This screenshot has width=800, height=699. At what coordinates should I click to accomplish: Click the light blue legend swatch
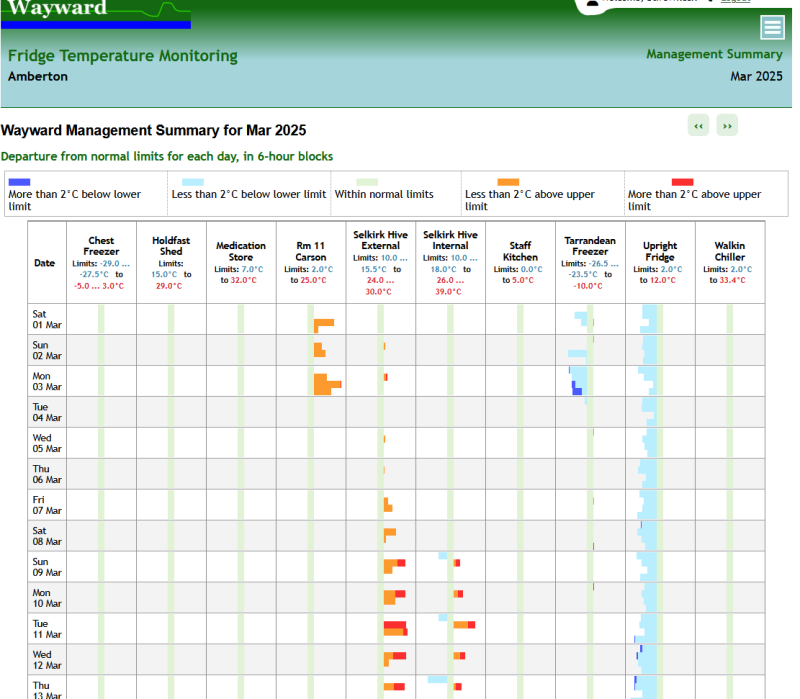coord(193,182)
